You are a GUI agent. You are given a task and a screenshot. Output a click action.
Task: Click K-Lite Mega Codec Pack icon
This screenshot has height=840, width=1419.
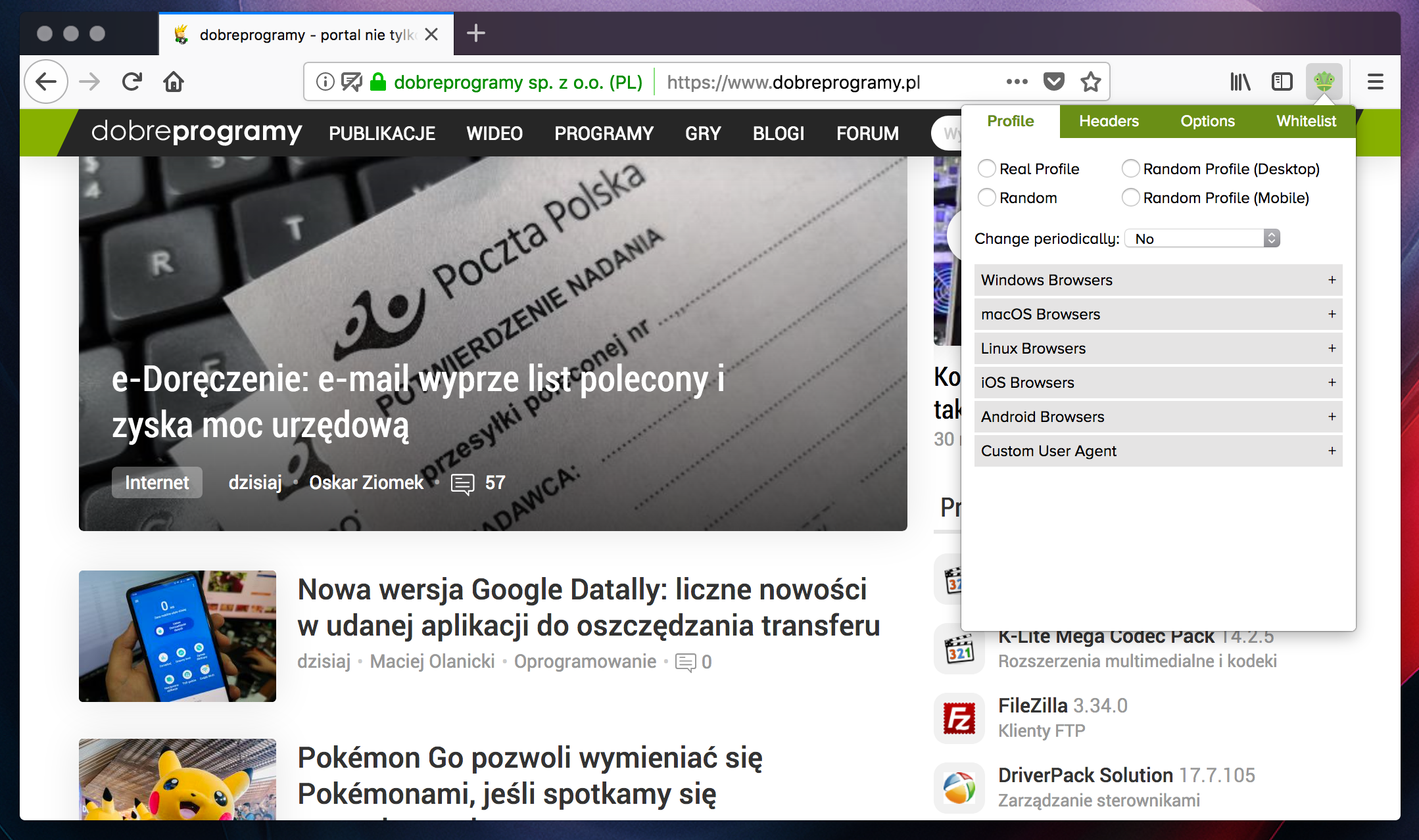pyautogui.click(x=959, y=650)
